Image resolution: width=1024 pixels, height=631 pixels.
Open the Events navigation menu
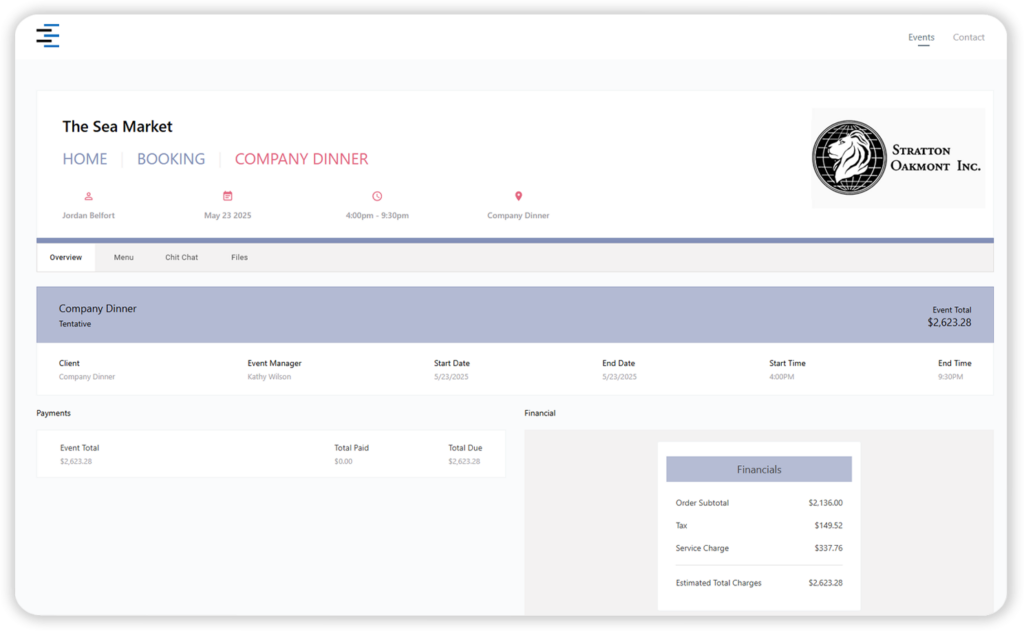click(921, 37)
